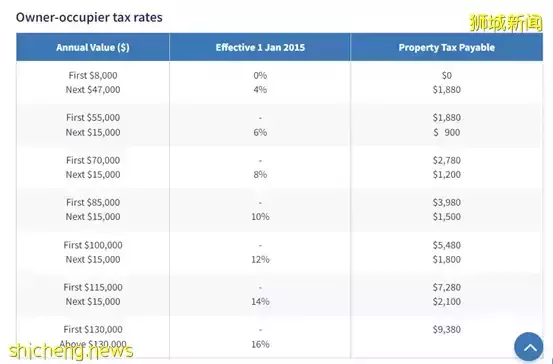Image resolution: width=553 pixels, height=364 pixels.
Task: Select the First $100,000 cell
Action: (93, 245)
